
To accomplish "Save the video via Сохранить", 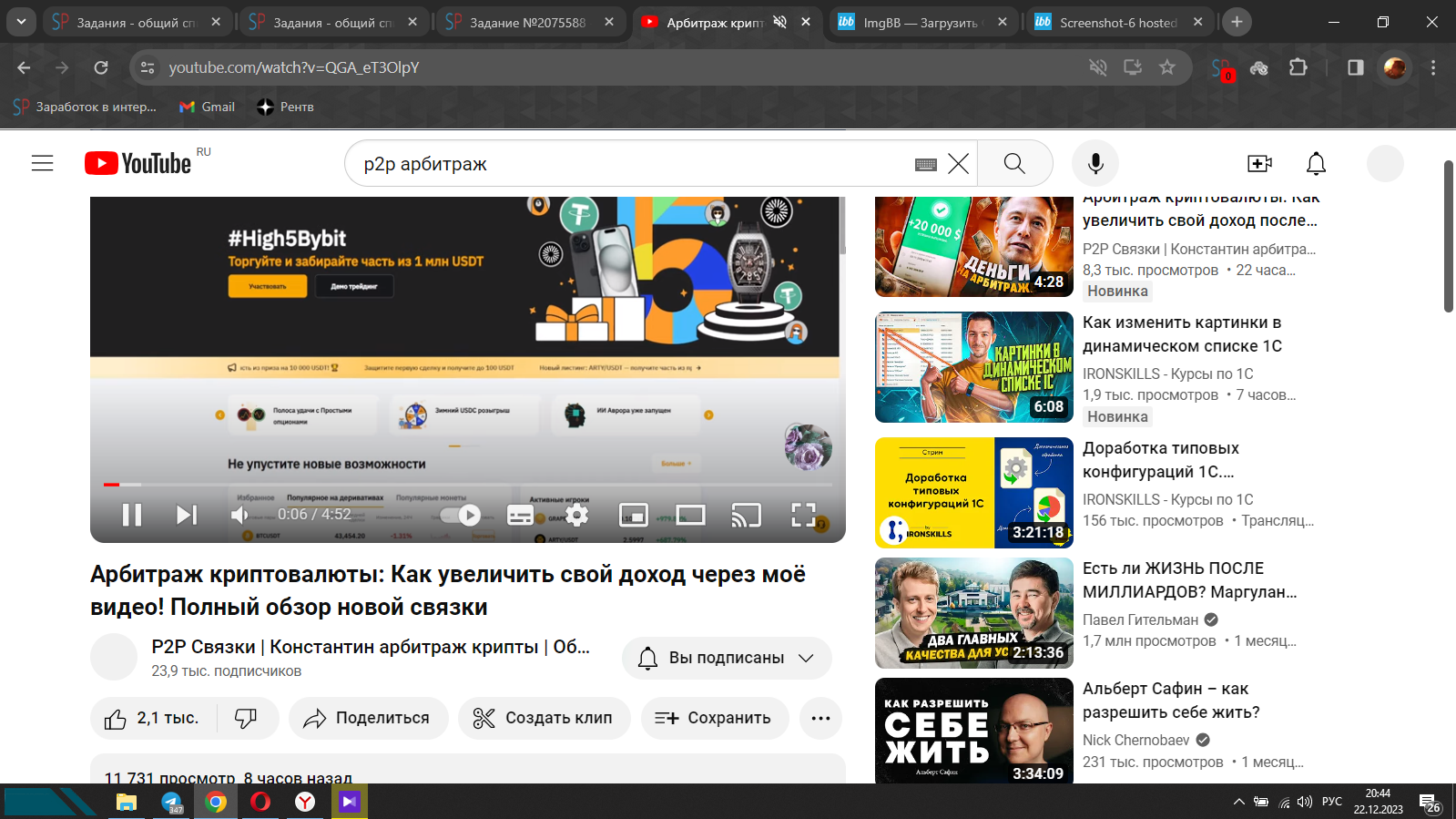I will coord(715,718).
